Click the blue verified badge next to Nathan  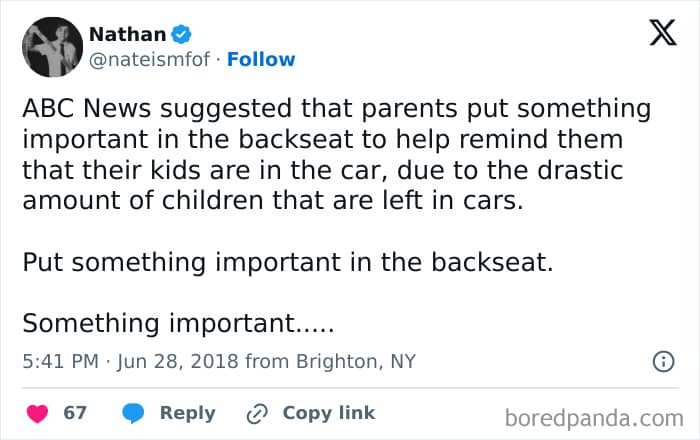182,35
